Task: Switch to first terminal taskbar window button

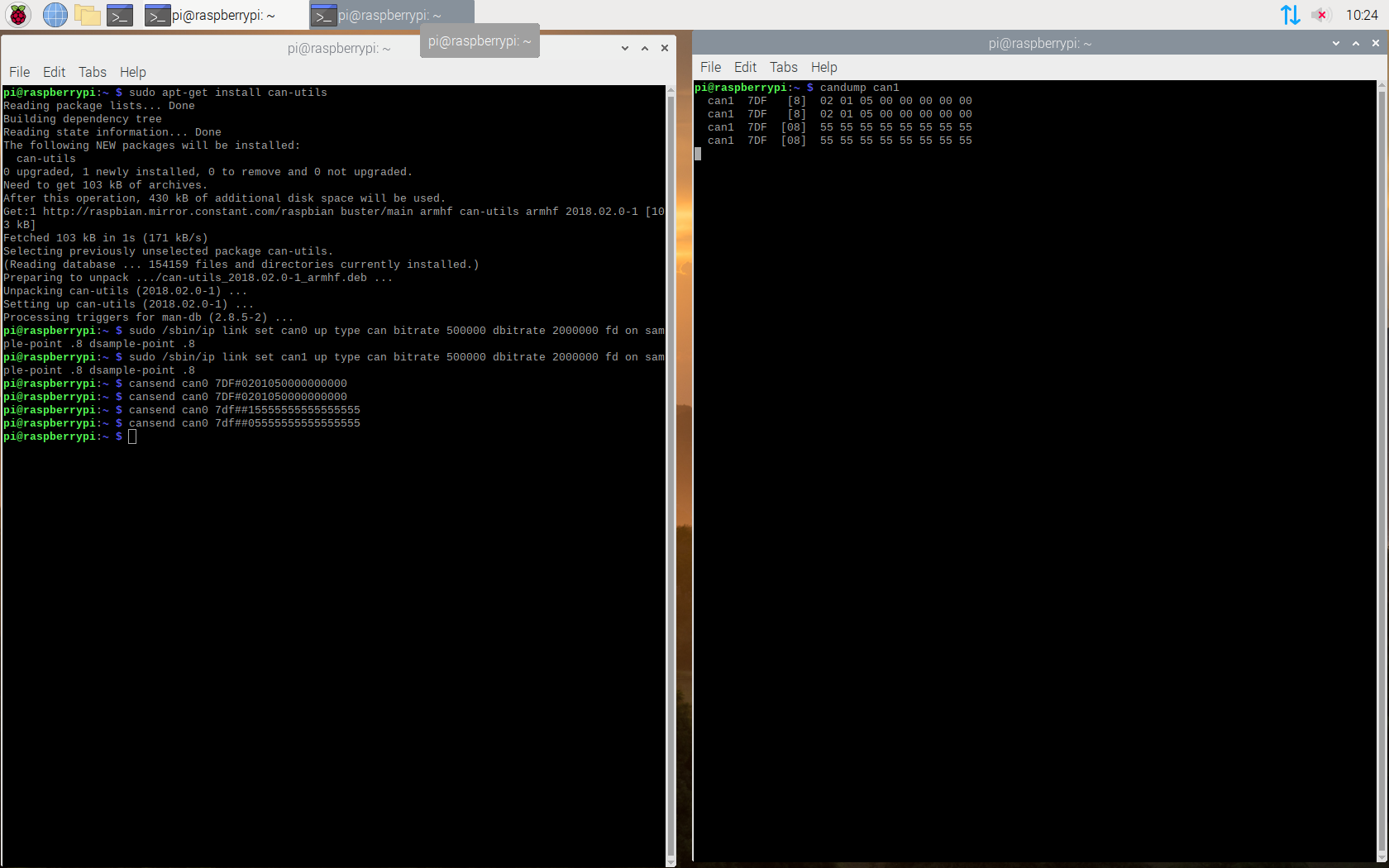Action: 211,15
